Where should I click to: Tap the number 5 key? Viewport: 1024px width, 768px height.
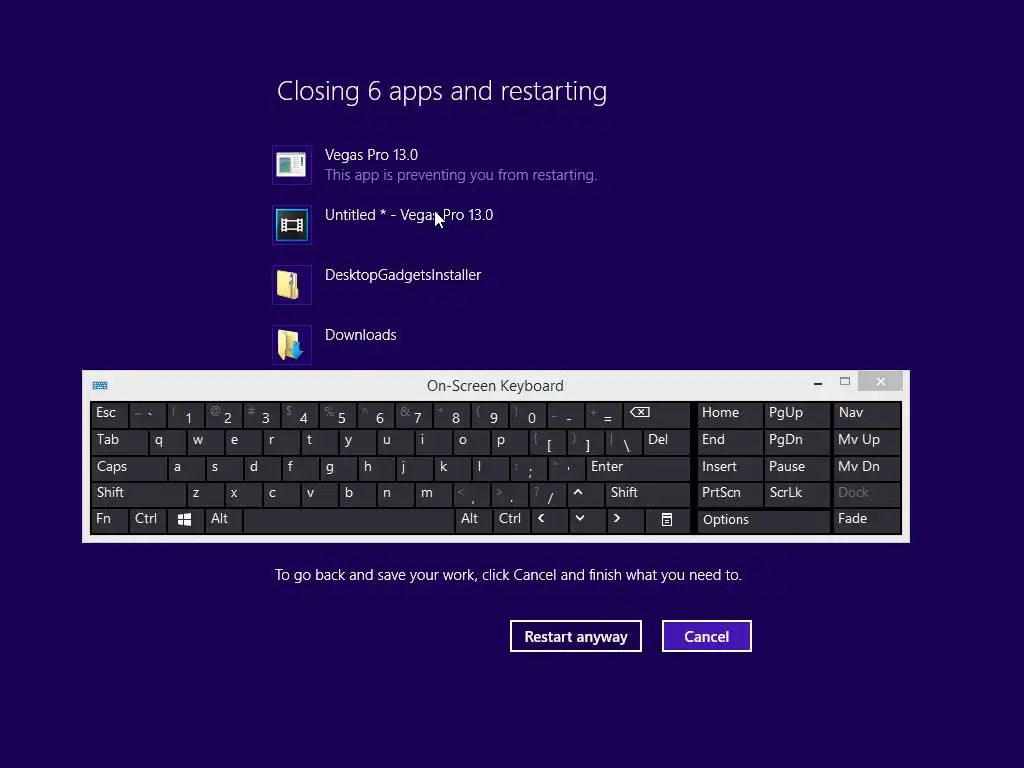coord(337,415)
